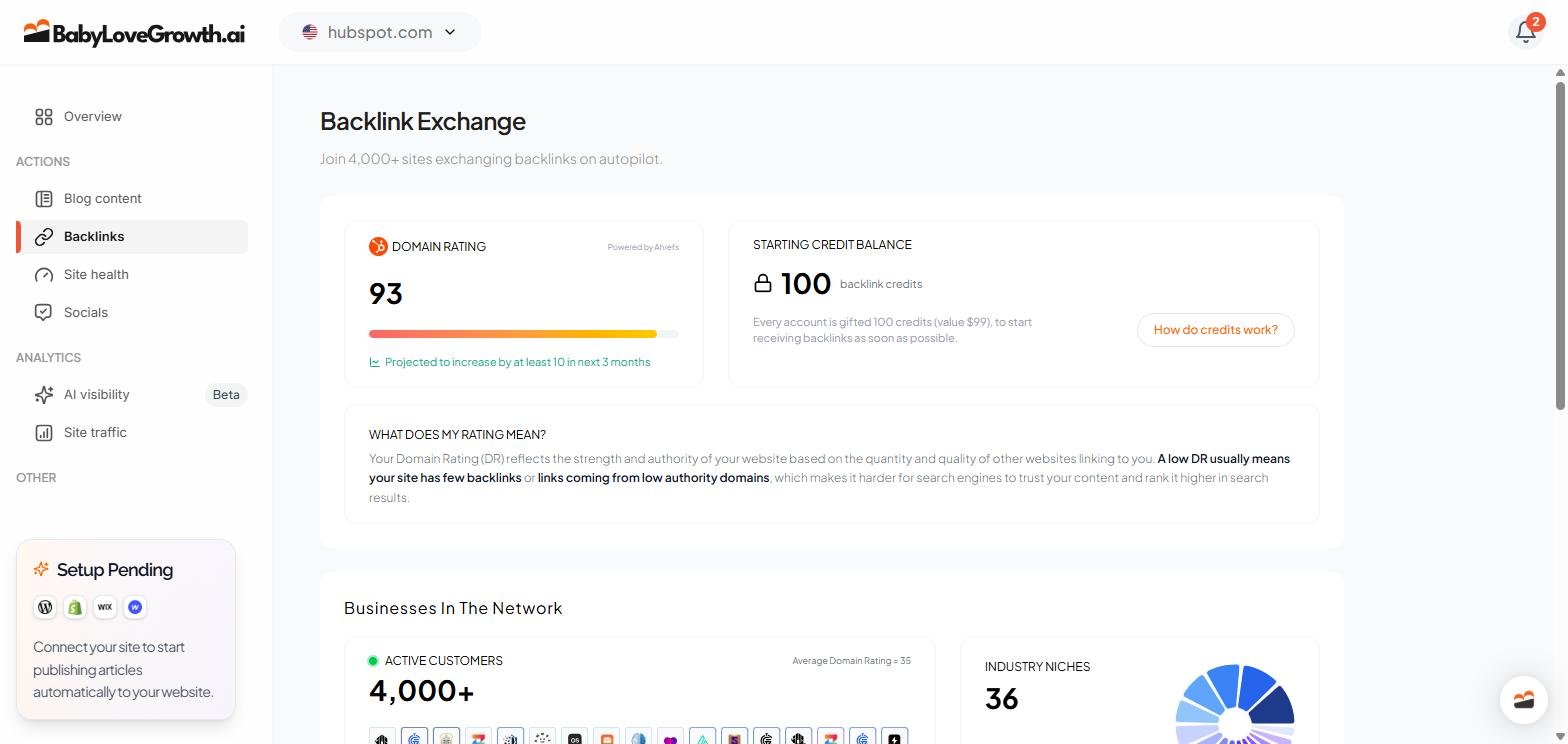Click the Starting Credit Balance label

[x=832, y=245]
